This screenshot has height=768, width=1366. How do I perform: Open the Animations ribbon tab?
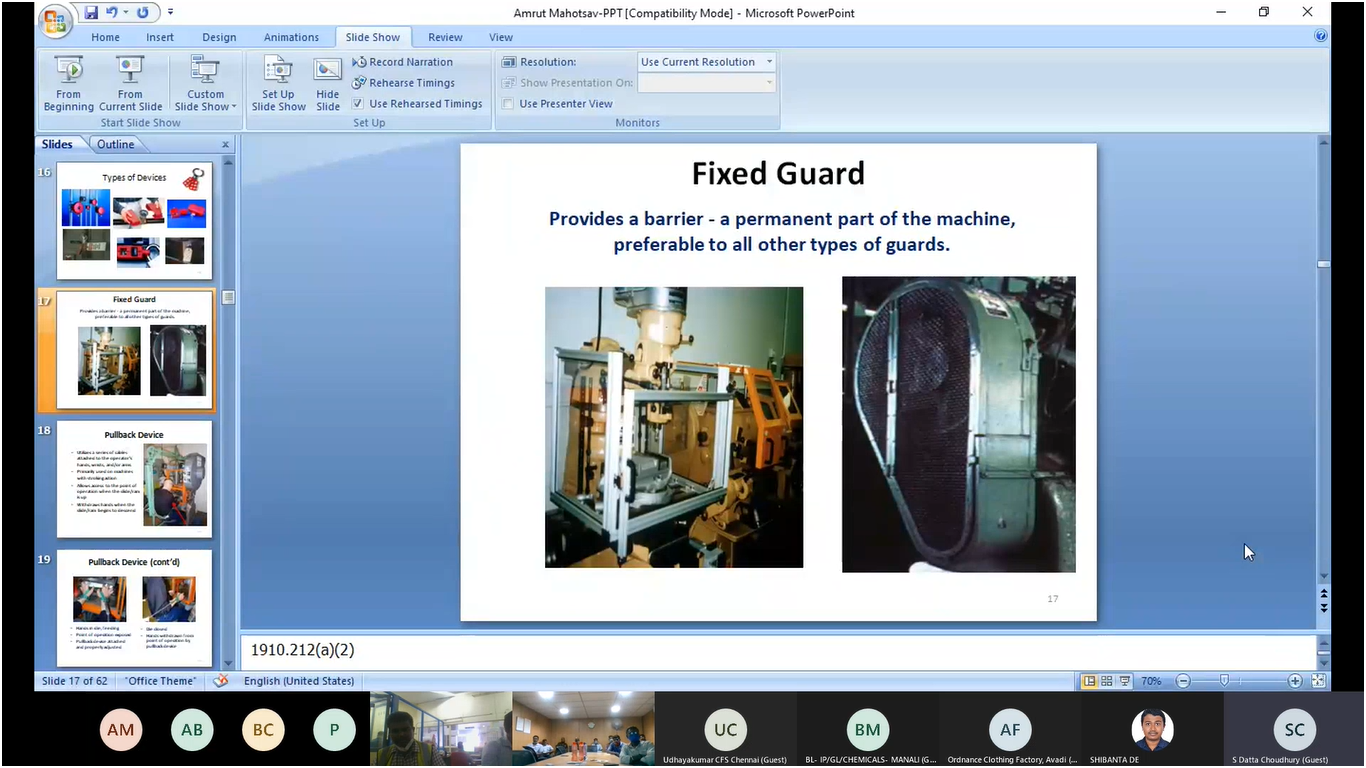pos(291,37)
